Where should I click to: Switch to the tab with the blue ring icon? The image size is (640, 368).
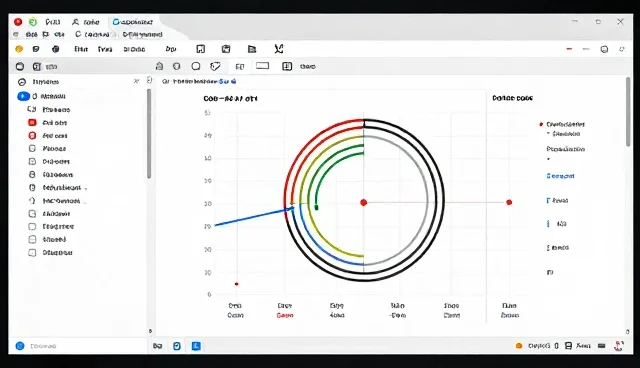pyautogui.click(x=133, y=22)
